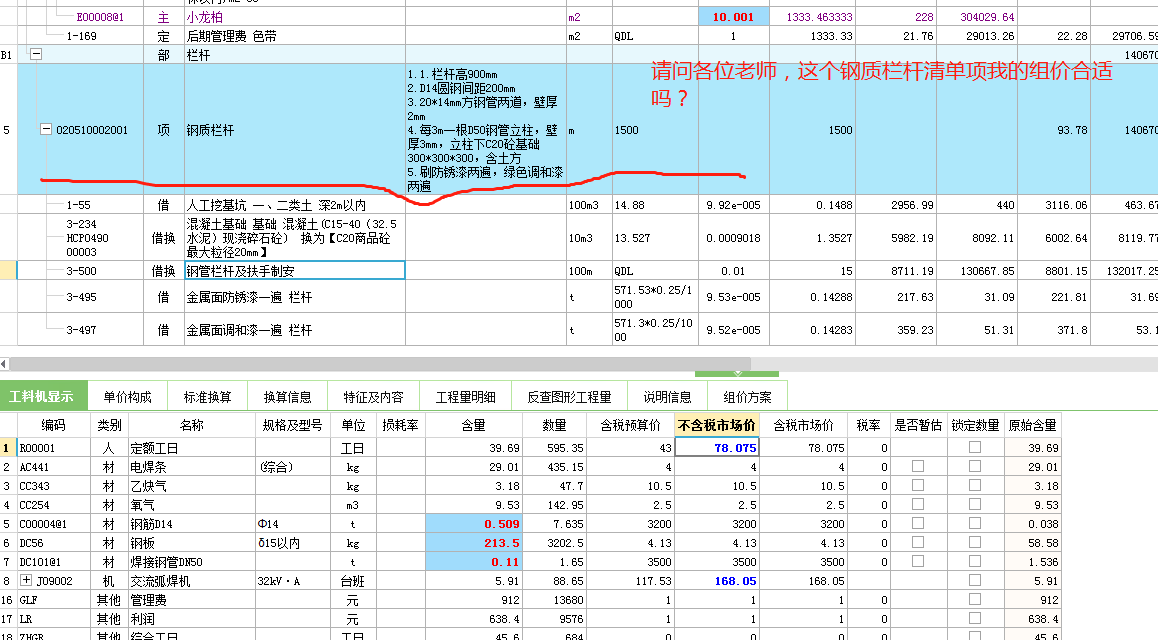Select the 1-55 人工挖基坑 row code
Viewport: 1158px width, 640px height.
click(x=78, y=204)
